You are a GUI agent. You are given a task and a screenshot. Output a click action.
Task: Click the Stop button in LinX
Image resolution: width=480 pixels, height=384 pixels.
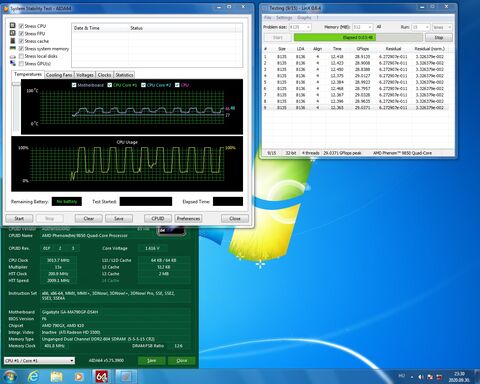439,37
